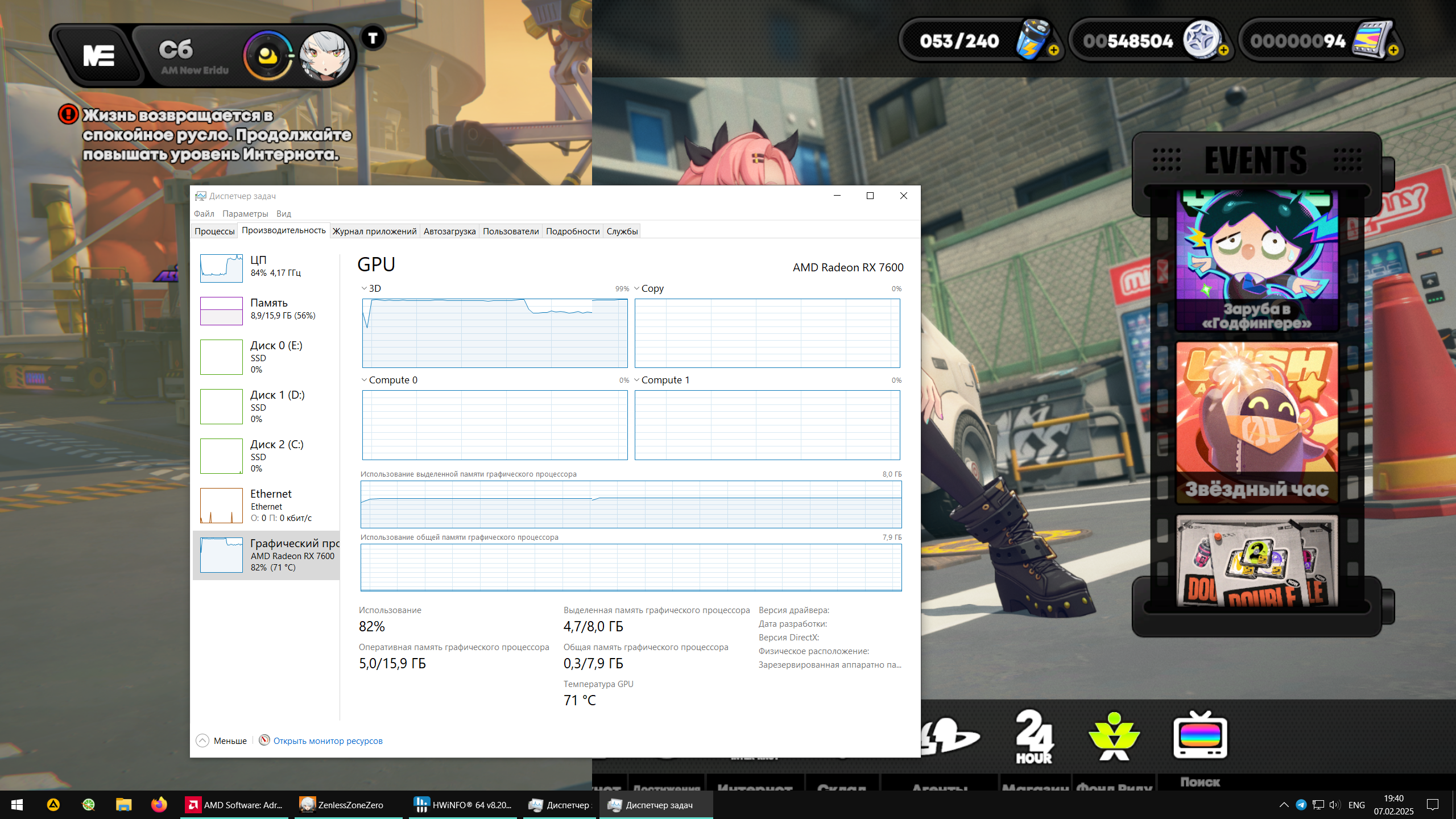Select the Память memory item in sidebar
The image size is (1456, 819).
click(x=266, y=310)
